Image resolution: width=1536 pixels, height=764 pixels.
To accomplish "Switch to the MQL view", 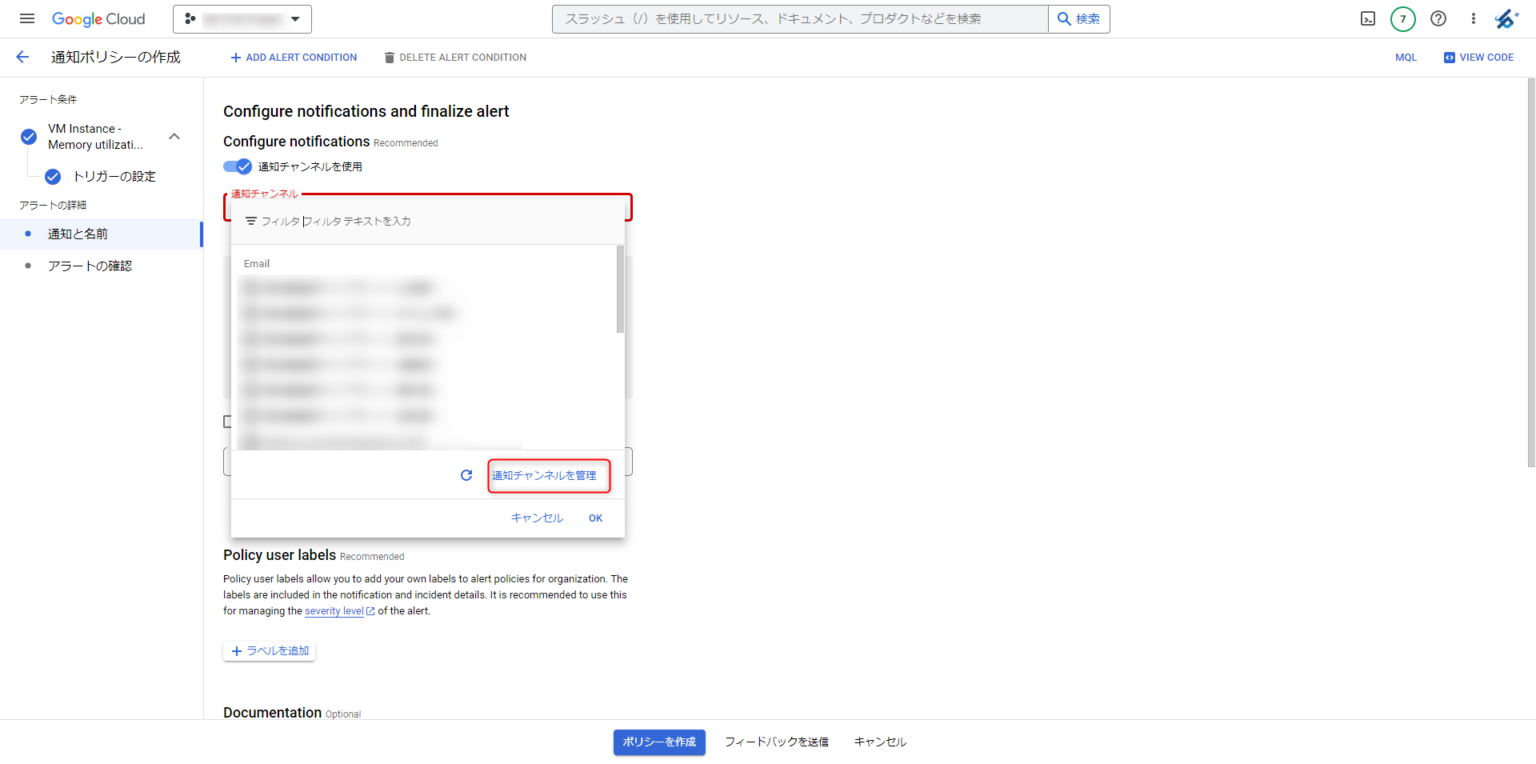I will pos(1405,57).
